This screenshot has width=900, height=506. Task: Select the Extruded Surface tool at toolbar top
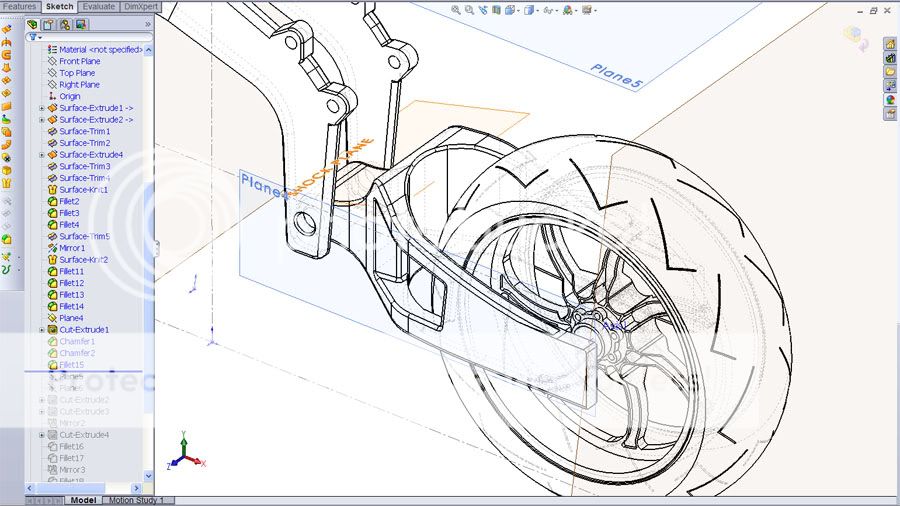tap(6, 29)
